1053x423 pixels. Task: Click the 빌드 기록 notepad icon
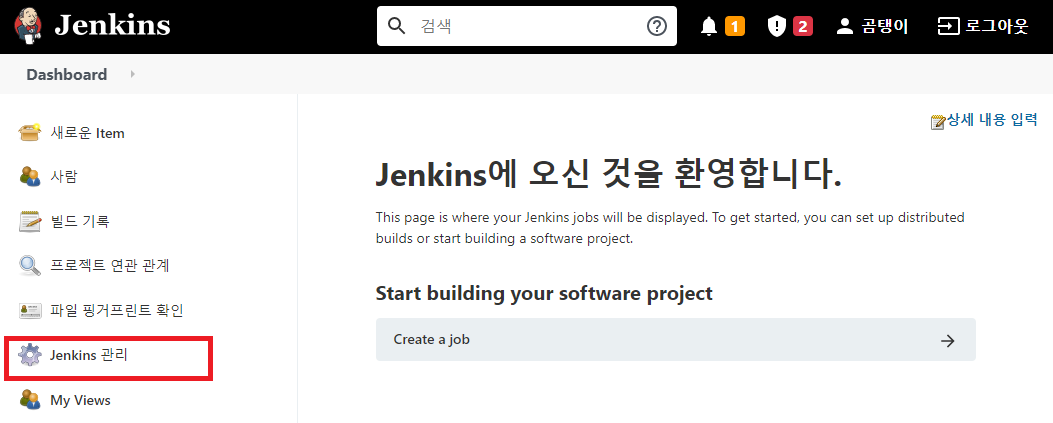30,222
